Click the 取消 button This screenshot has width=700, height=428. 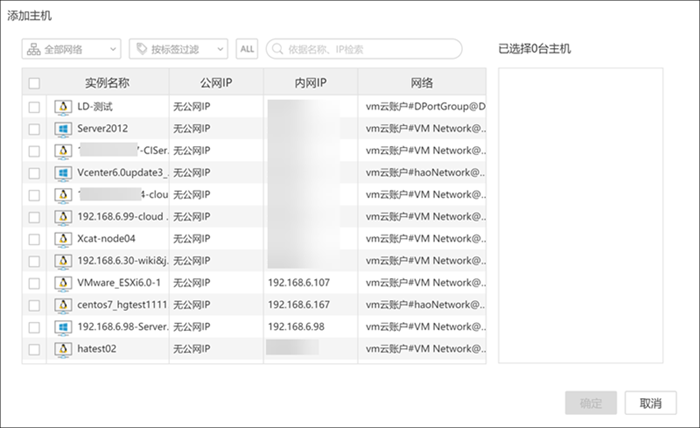tap(650, 403)
